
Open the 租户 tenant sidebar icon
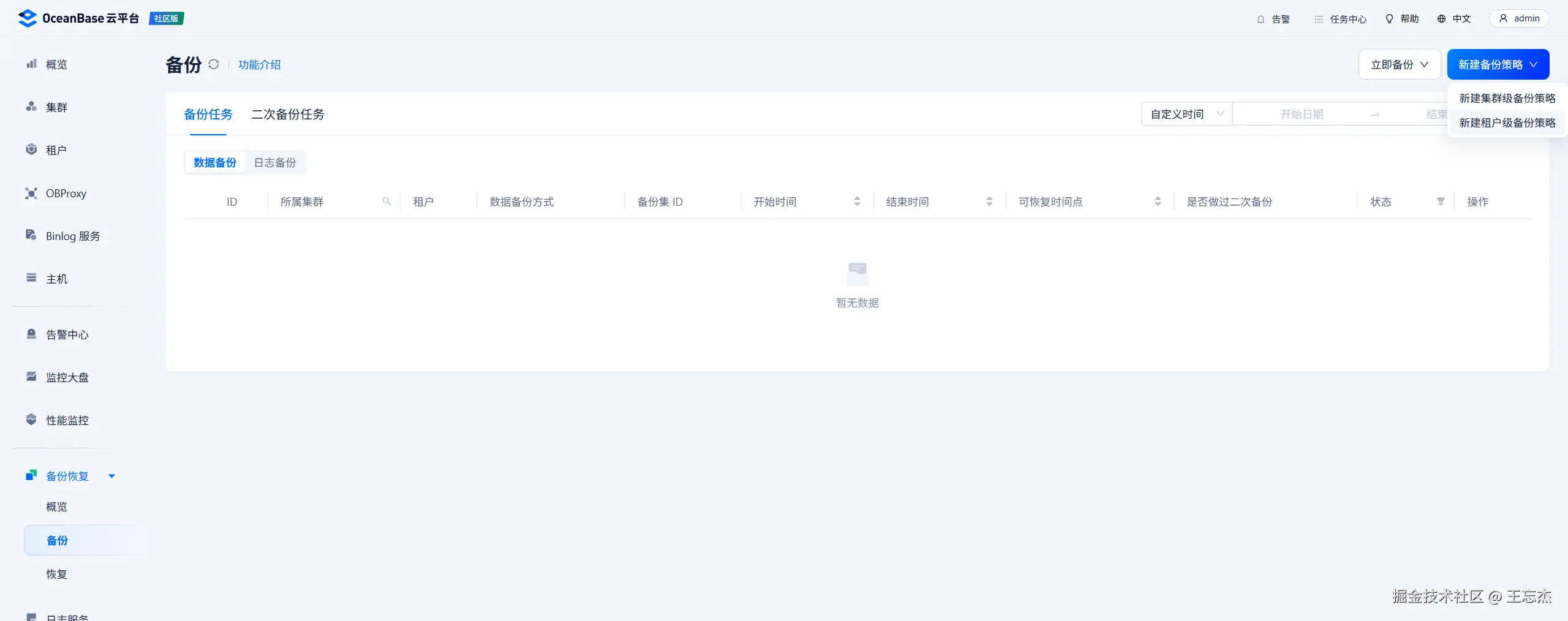tap(31, 149)
